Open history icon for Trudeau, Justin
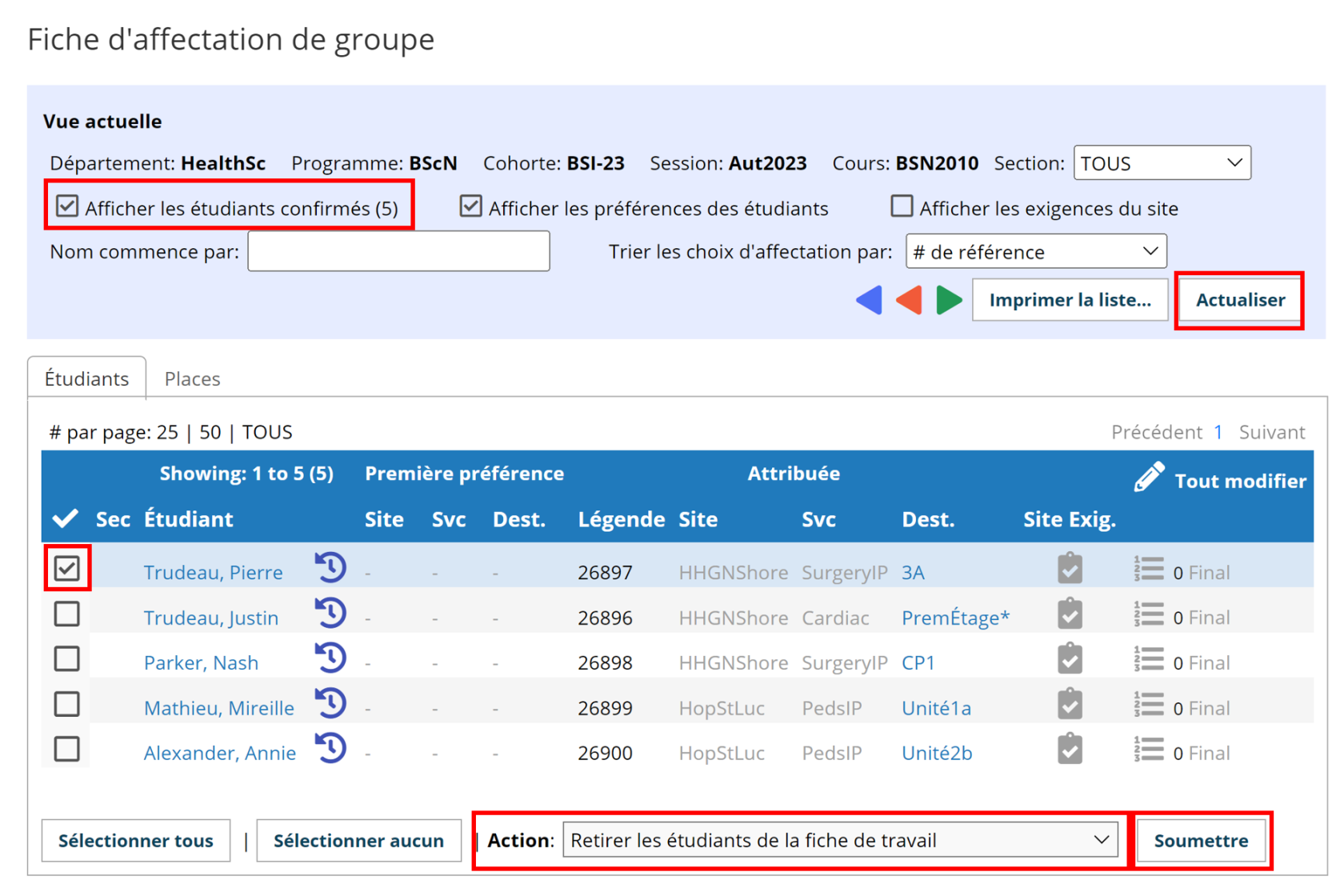The image size is (1344, 896). point(330,614)
